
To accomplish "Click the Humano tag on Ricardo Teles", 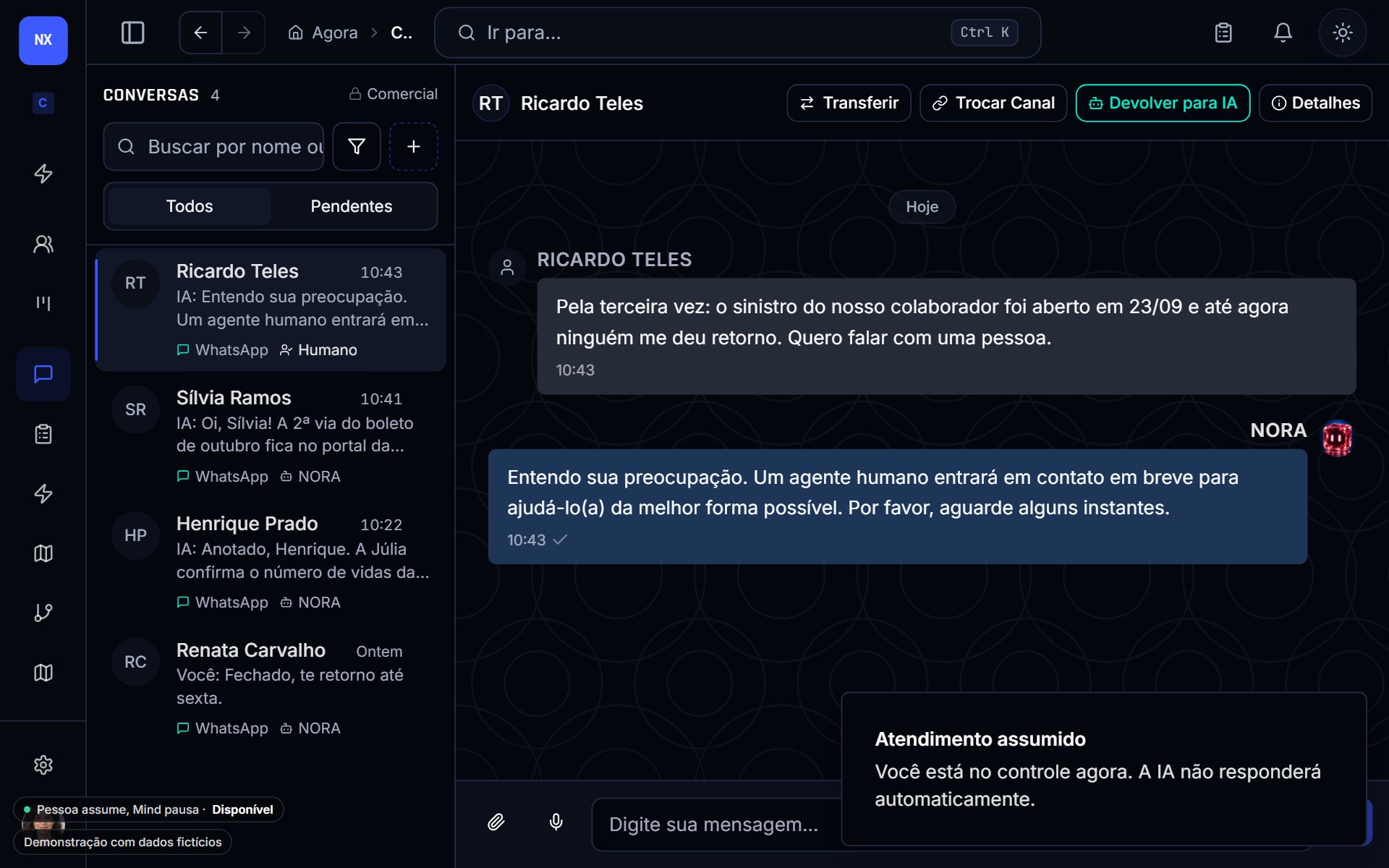I will (318, 350).
